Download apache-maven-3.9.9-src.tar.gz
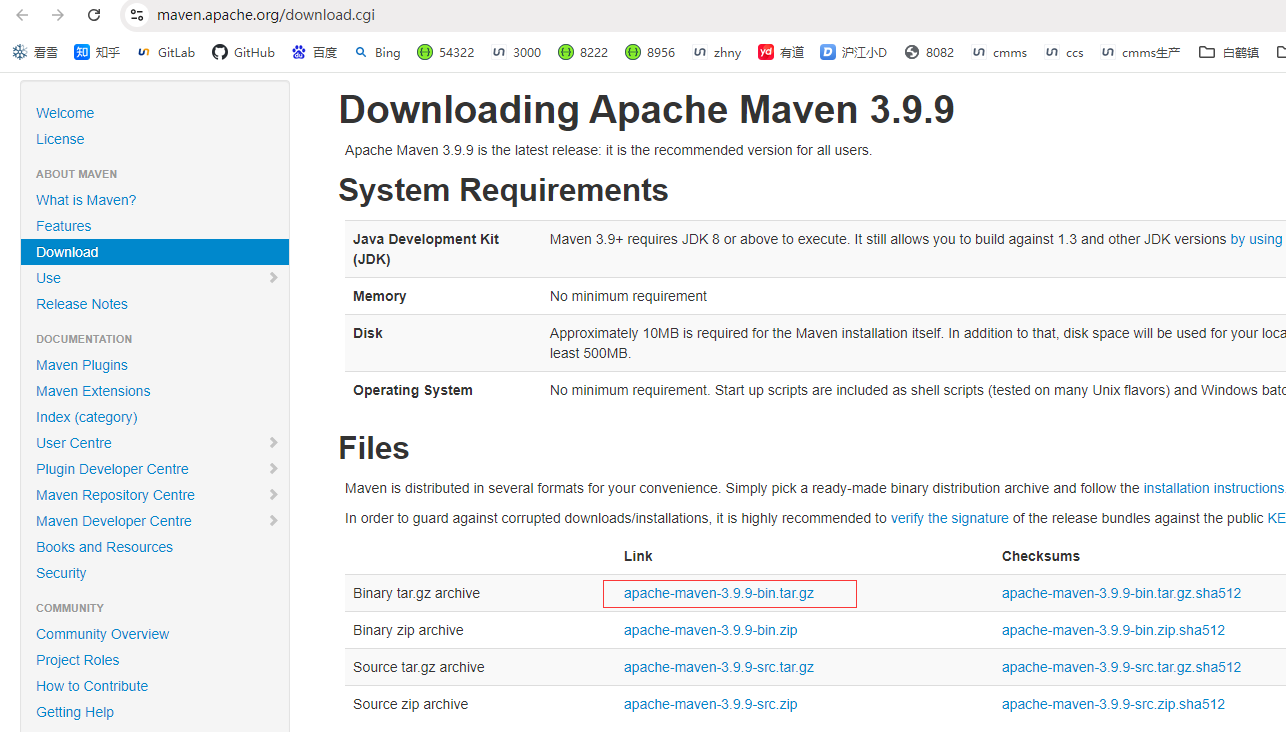Image resolution: width=1286 pixels, height=732 pixels. 719,667
